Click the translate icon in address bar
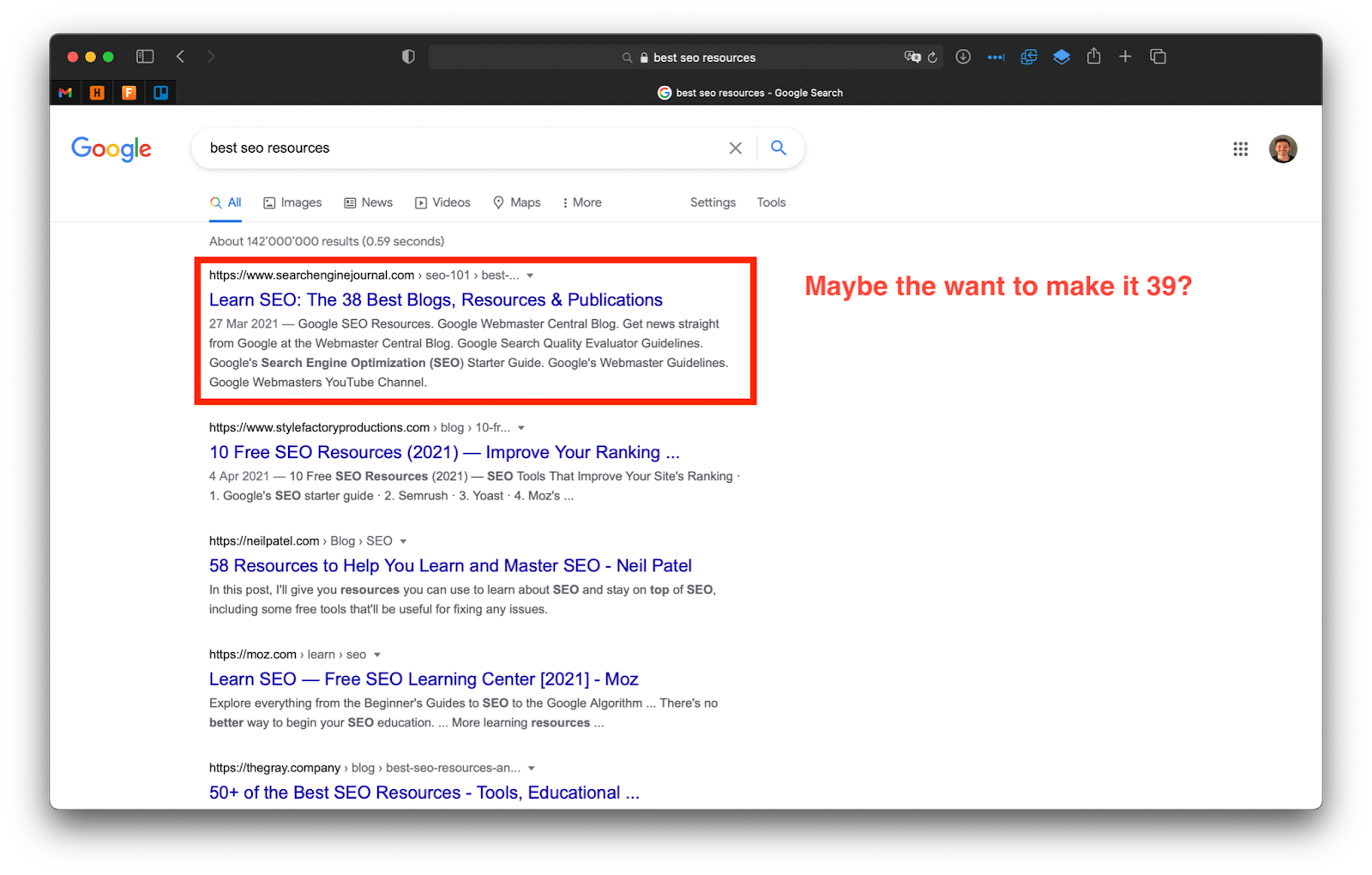 (x=912, y=57)
